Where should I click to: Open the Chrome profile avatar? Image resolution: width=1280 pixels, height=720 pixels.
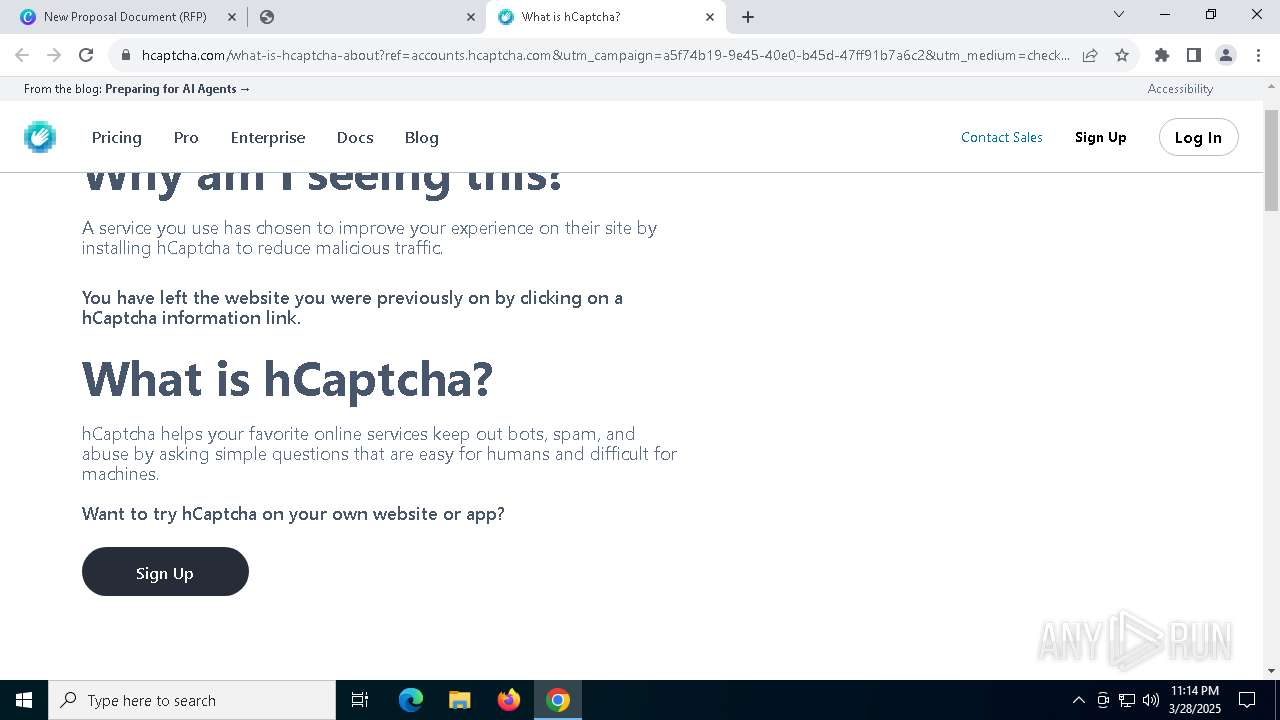tap(1226, 55)
